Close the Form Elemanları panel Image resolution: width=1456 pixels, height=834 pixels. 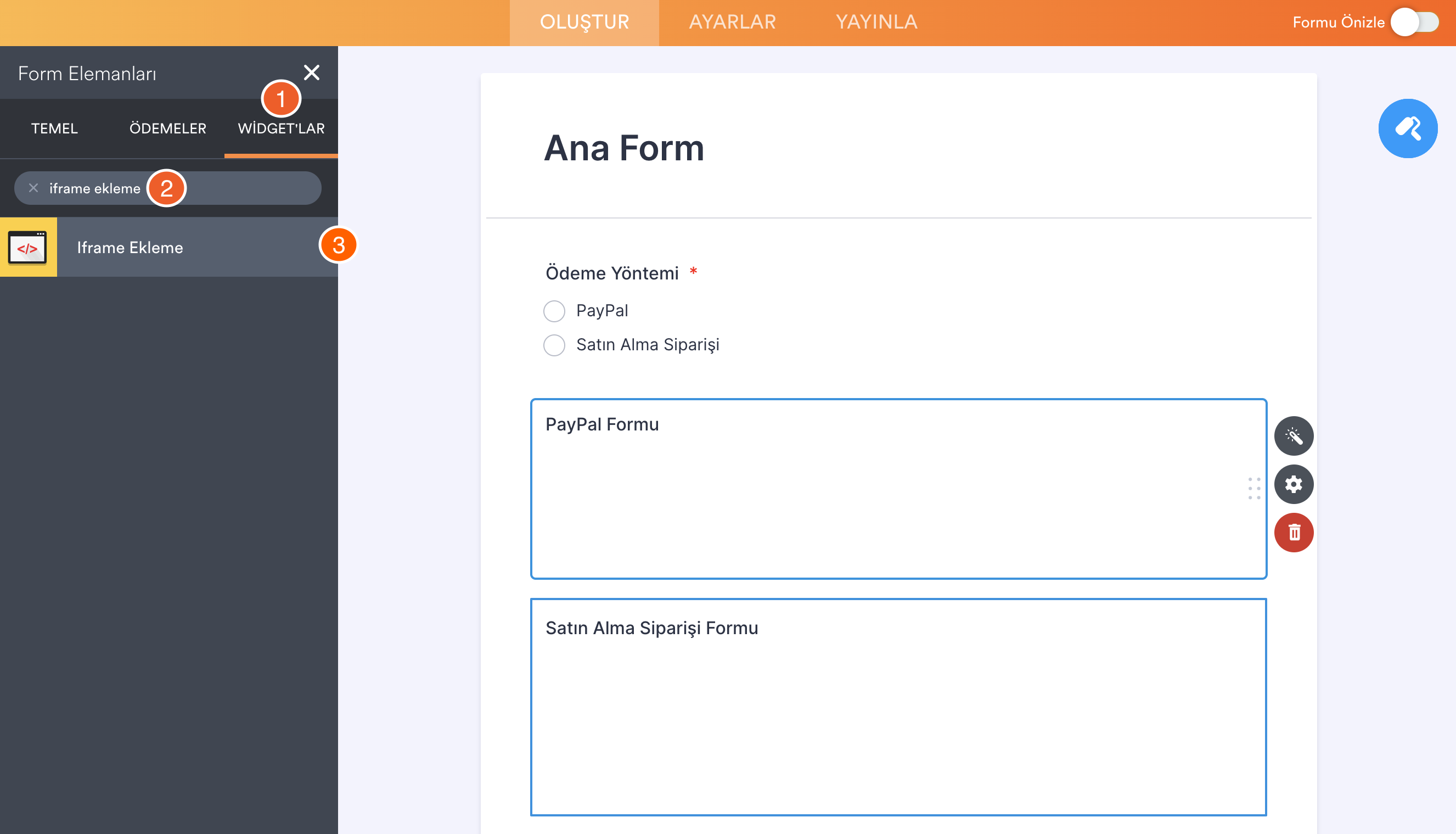[312, 72]
